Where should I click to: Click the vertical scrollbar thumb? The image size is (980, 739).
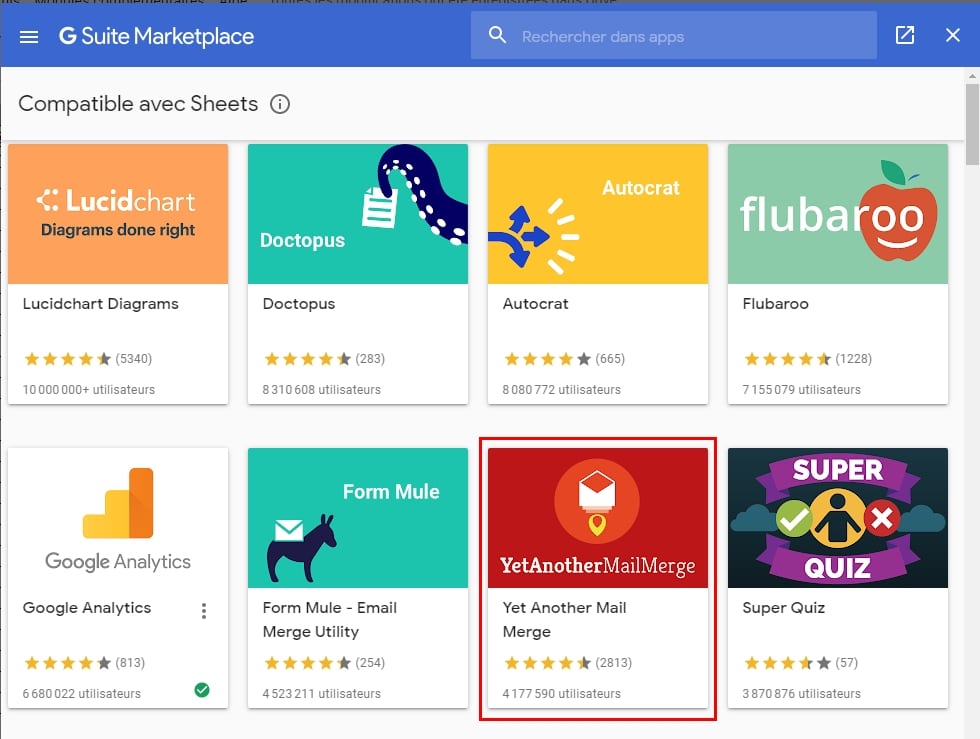972,125
